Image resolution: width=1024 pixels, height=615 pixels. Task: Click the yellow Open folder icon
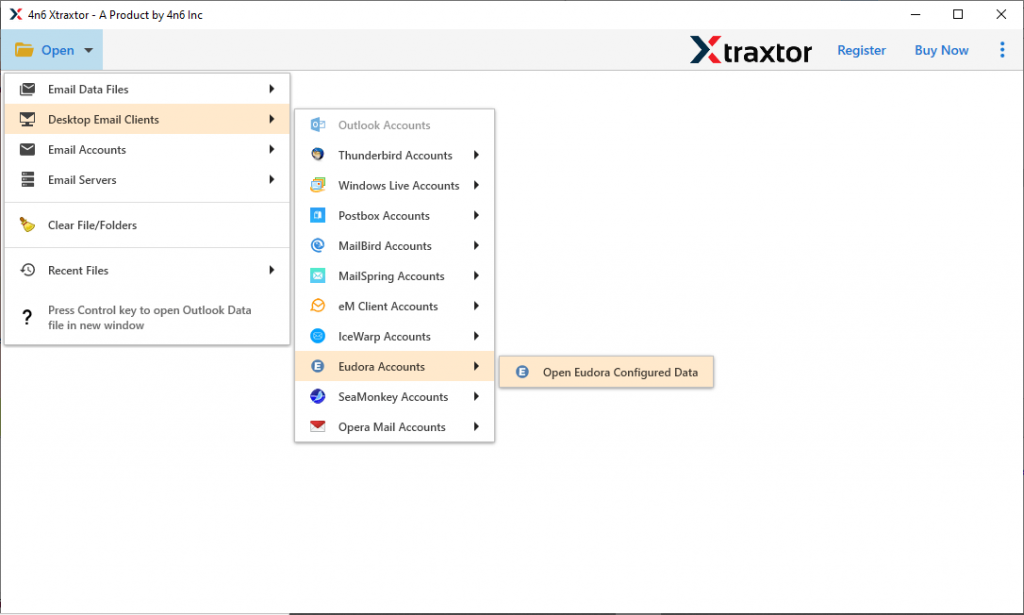pos(24,49)
